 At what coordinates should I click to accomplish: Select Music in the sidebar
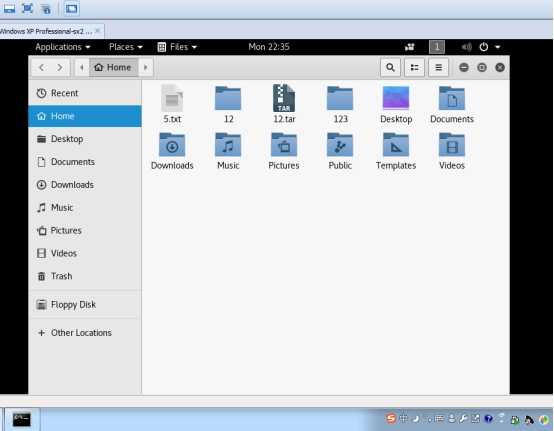click(x=85, y=207)
